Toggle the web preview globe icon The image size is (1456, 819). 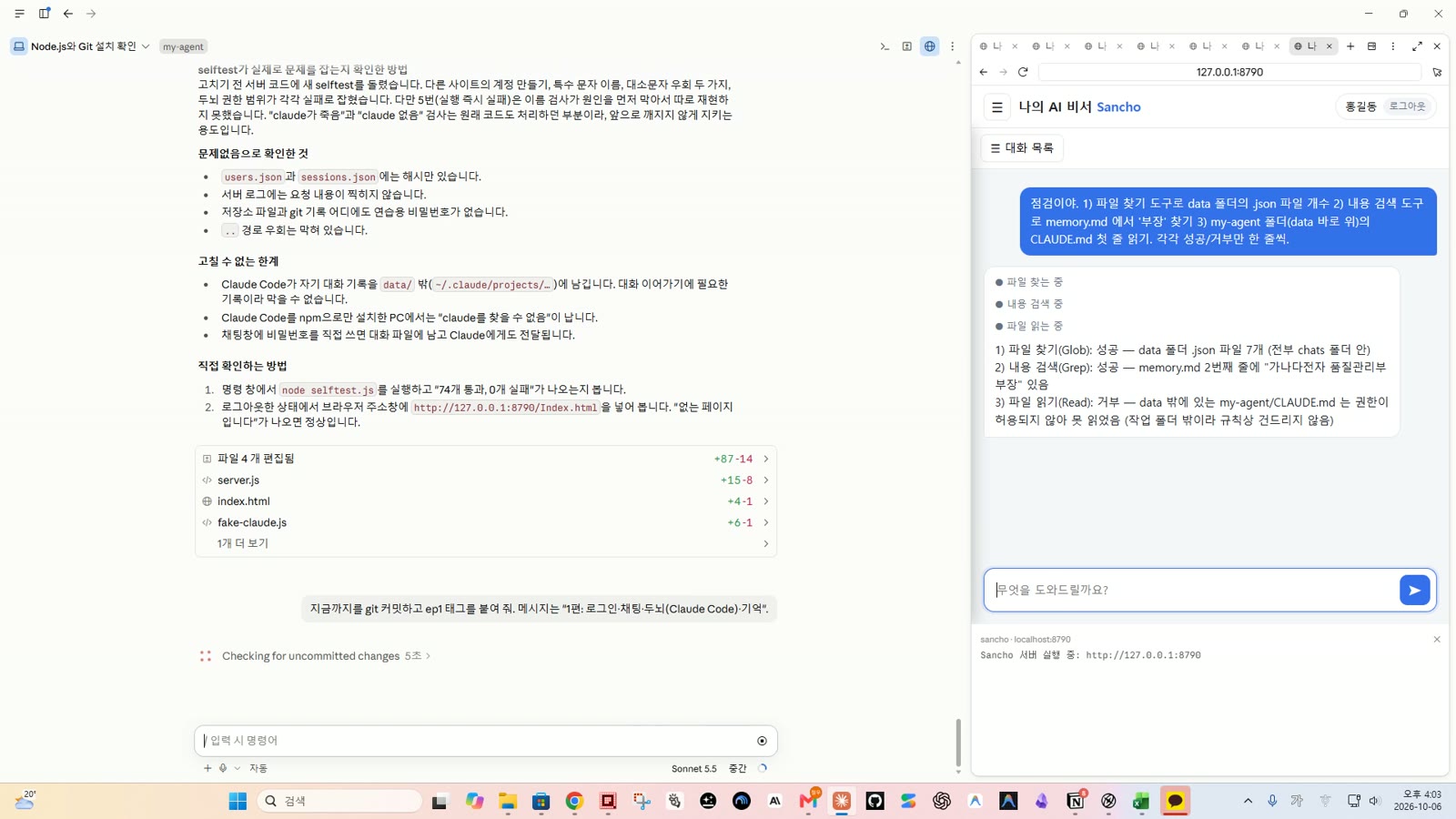point(929,46)
